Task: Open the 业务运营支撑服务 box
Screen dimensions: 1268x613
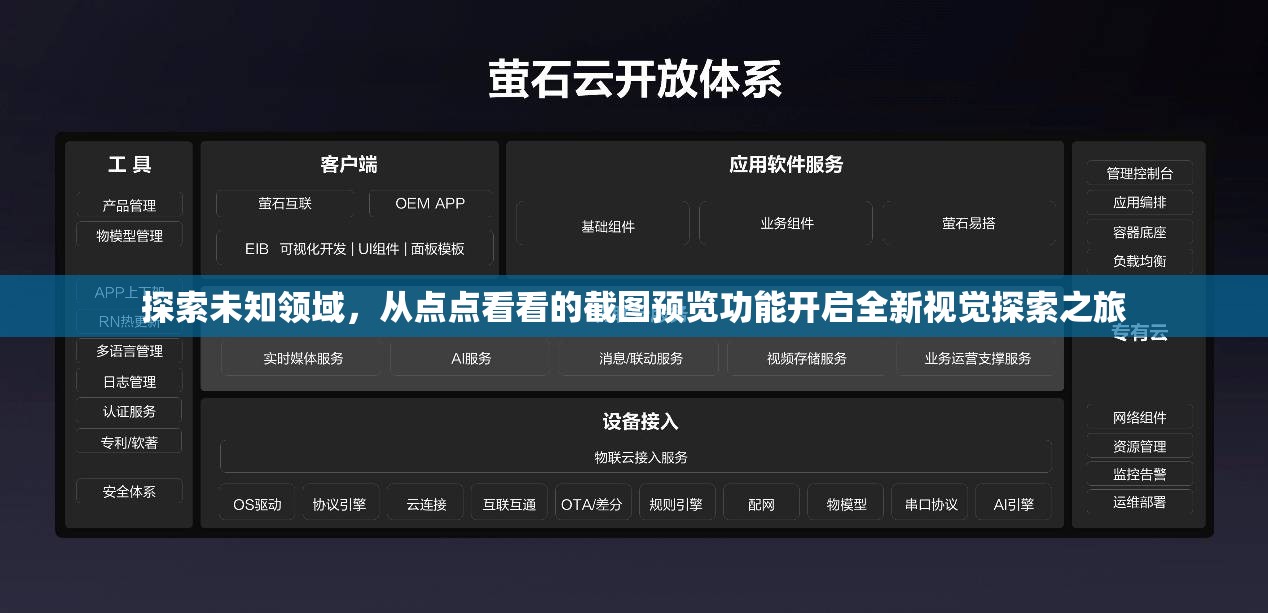Action: 977,357
